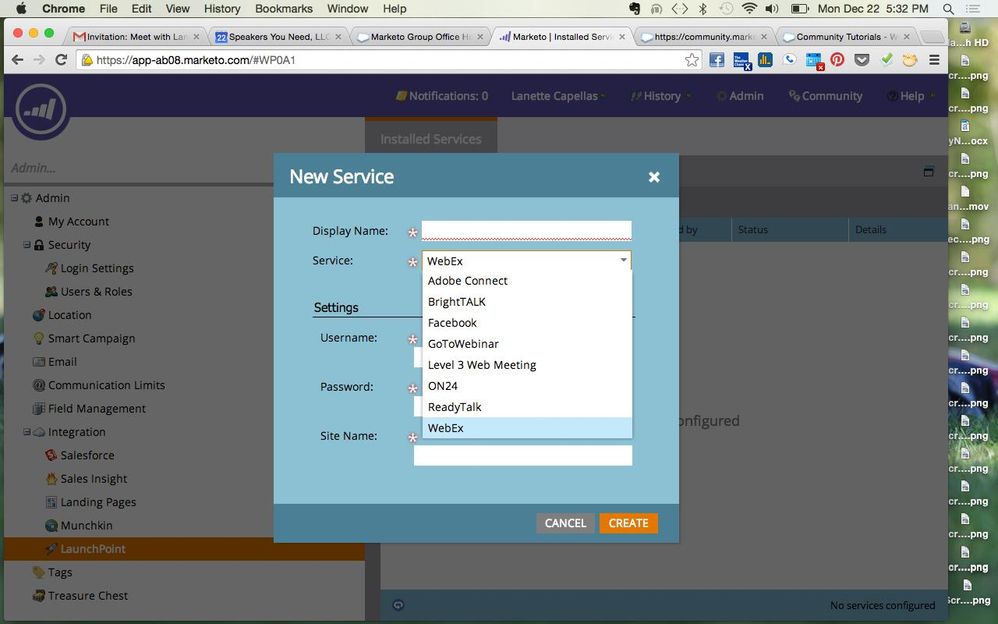Go to Admin in the header

(740, 96)
